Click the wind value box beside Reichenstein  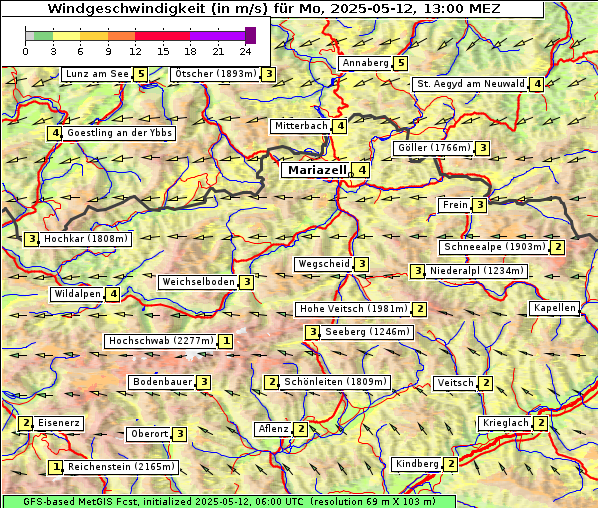coord(56,467)
